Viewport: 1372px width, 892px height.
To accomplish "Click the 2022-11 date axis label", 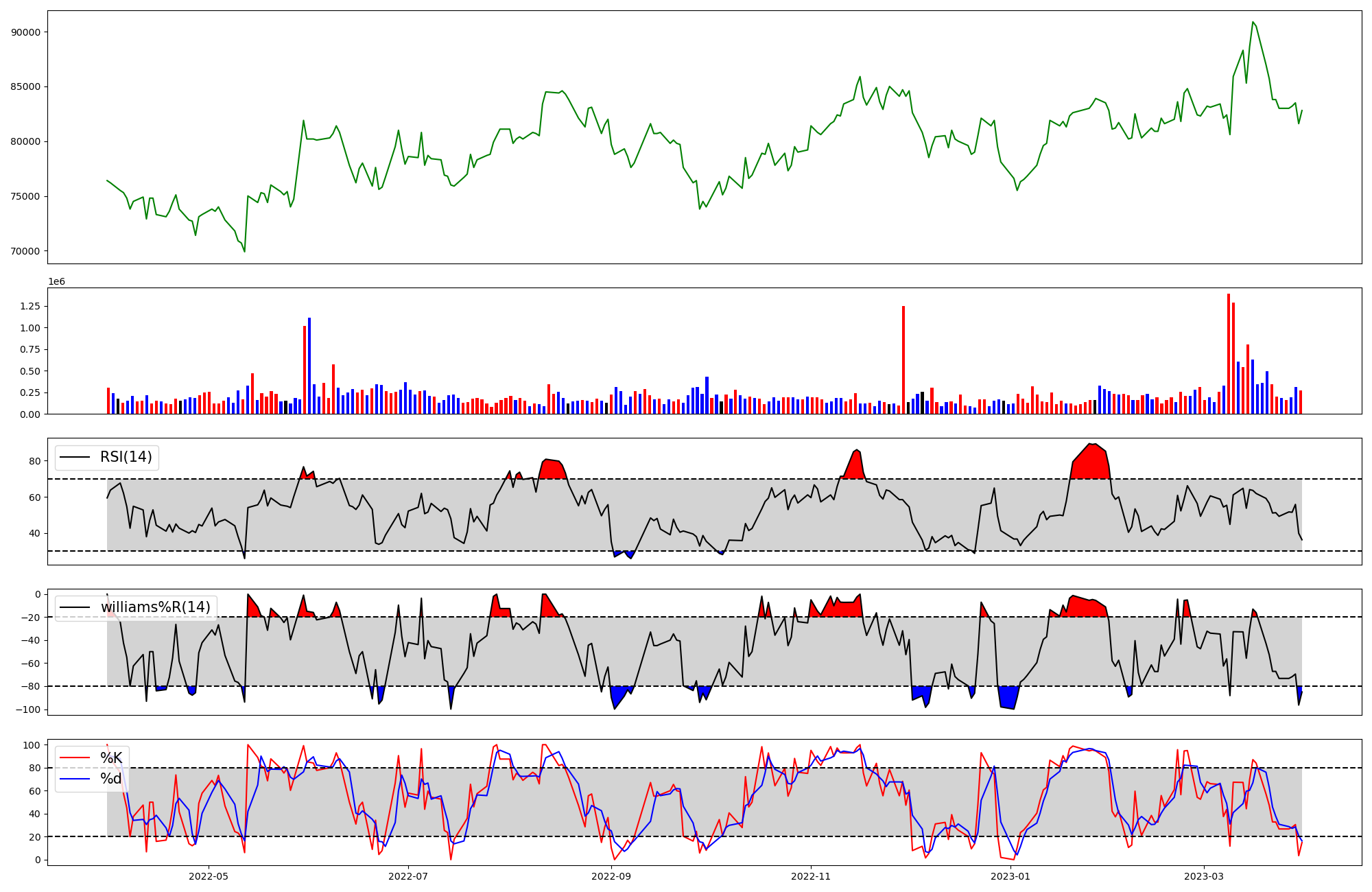I will (811, 876).
